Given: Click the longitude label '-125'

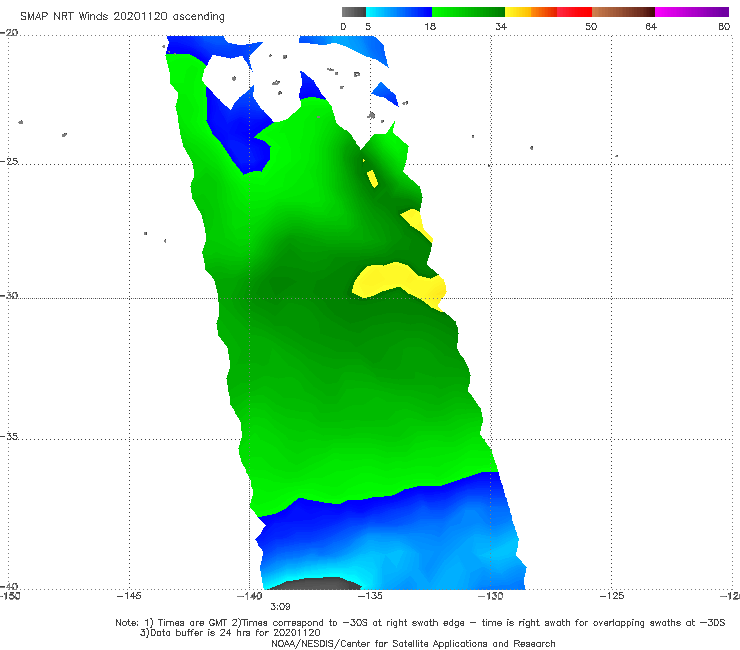Looking at the screenshot, I should click(x=612, y=596).
